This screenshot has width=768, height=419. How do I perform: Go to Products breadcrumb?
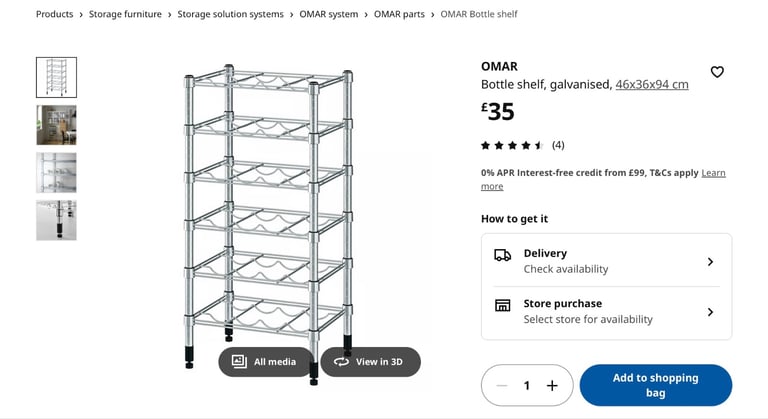click(54, 14)
